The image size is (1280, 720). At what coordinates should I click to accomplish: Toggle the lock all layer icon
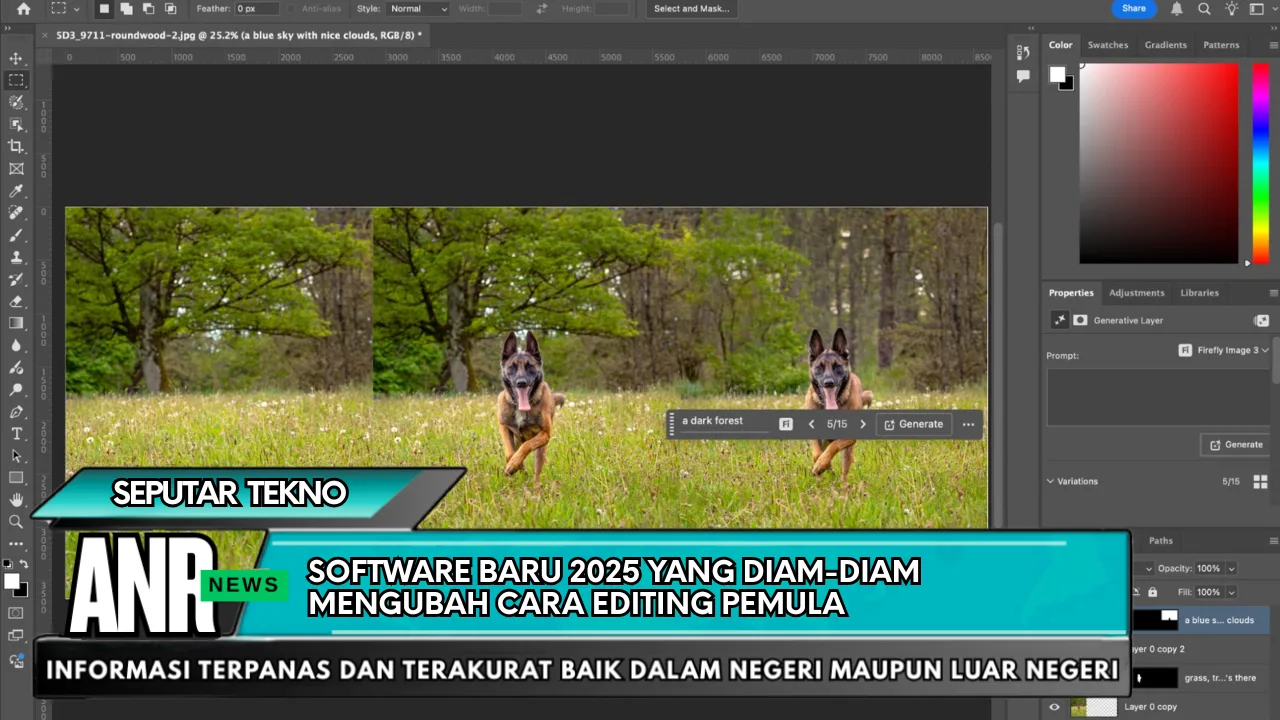pos(1152,592)
